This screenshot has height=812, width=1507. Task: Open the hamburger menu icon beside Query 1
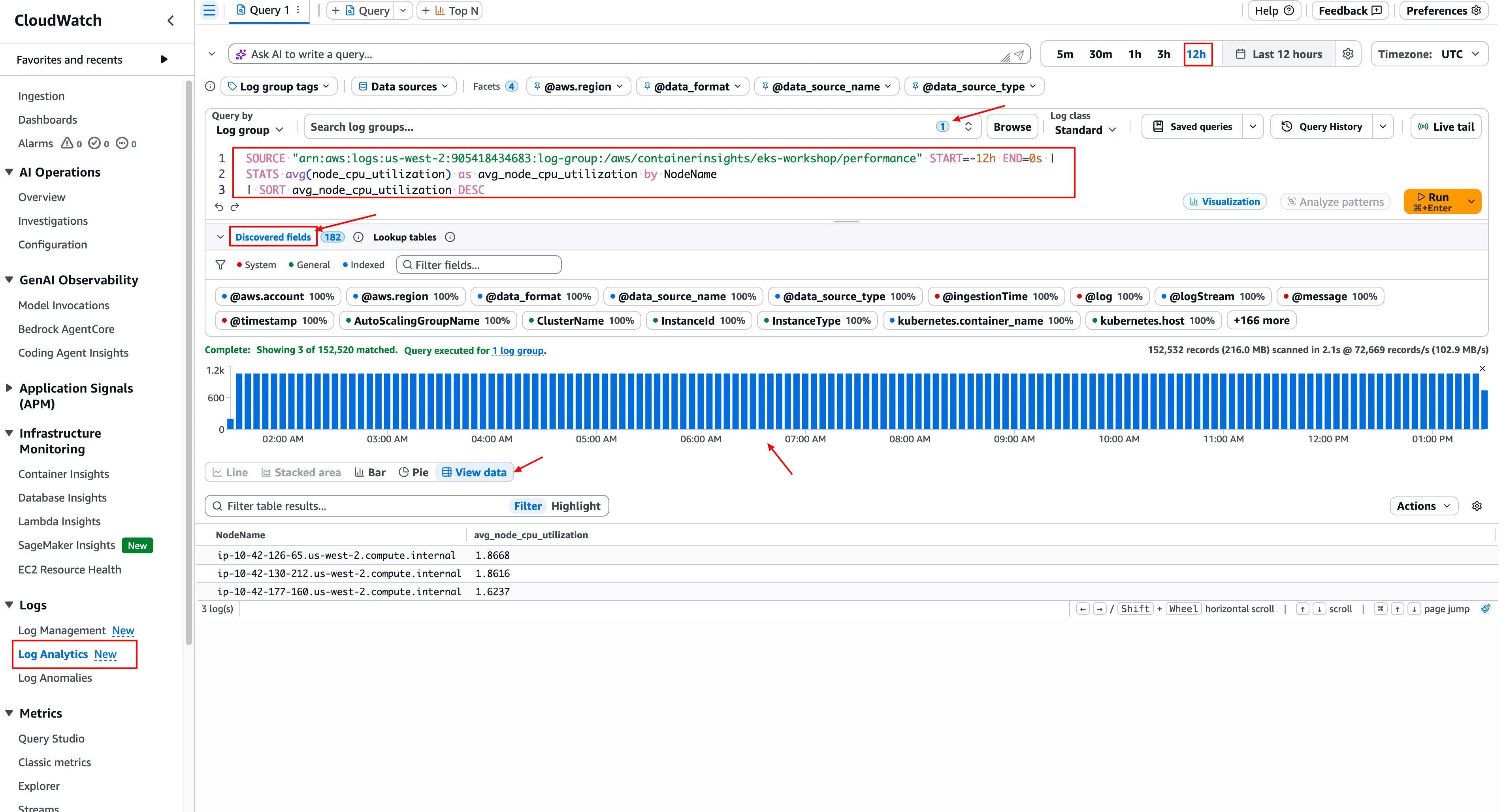209,11
